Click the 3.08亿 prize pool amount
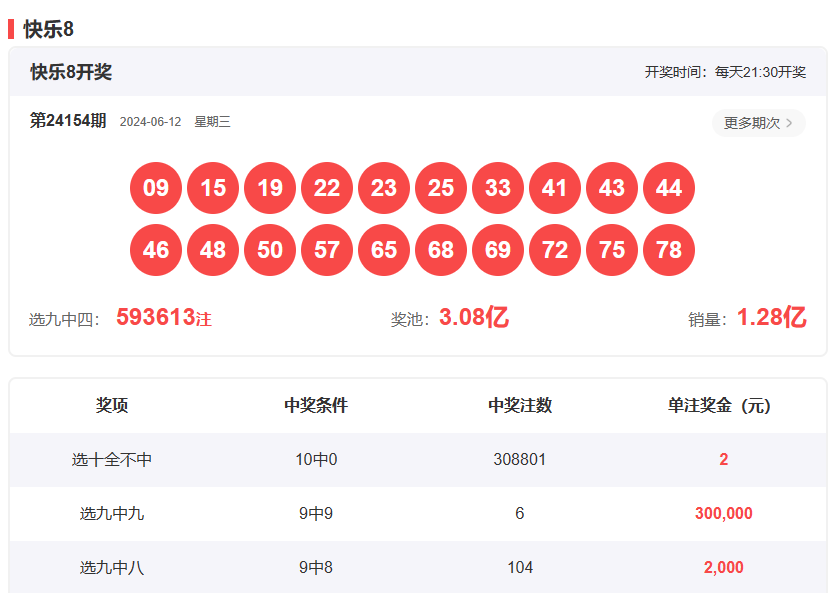 473,318
